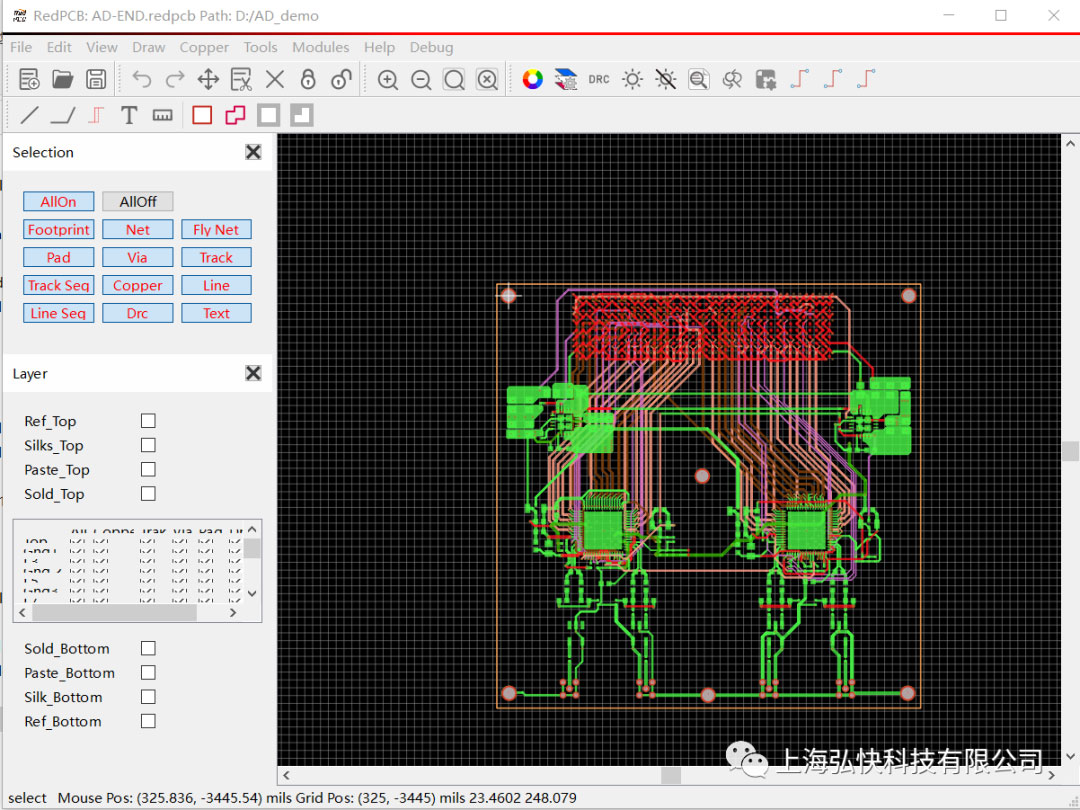Click the magnifier with X icon

[487, 80]
